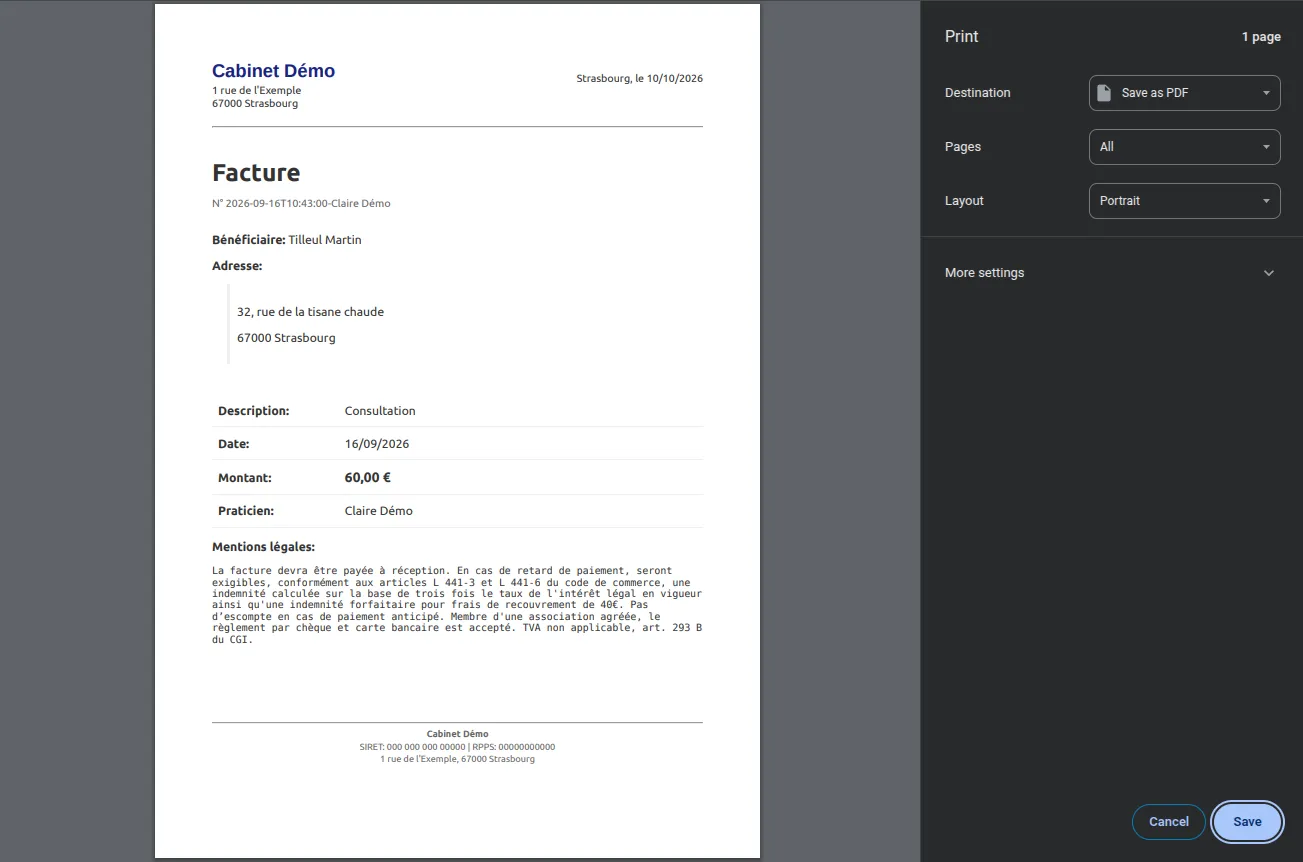Change Layout from Portrait dropdown

tap(1184, 201)
